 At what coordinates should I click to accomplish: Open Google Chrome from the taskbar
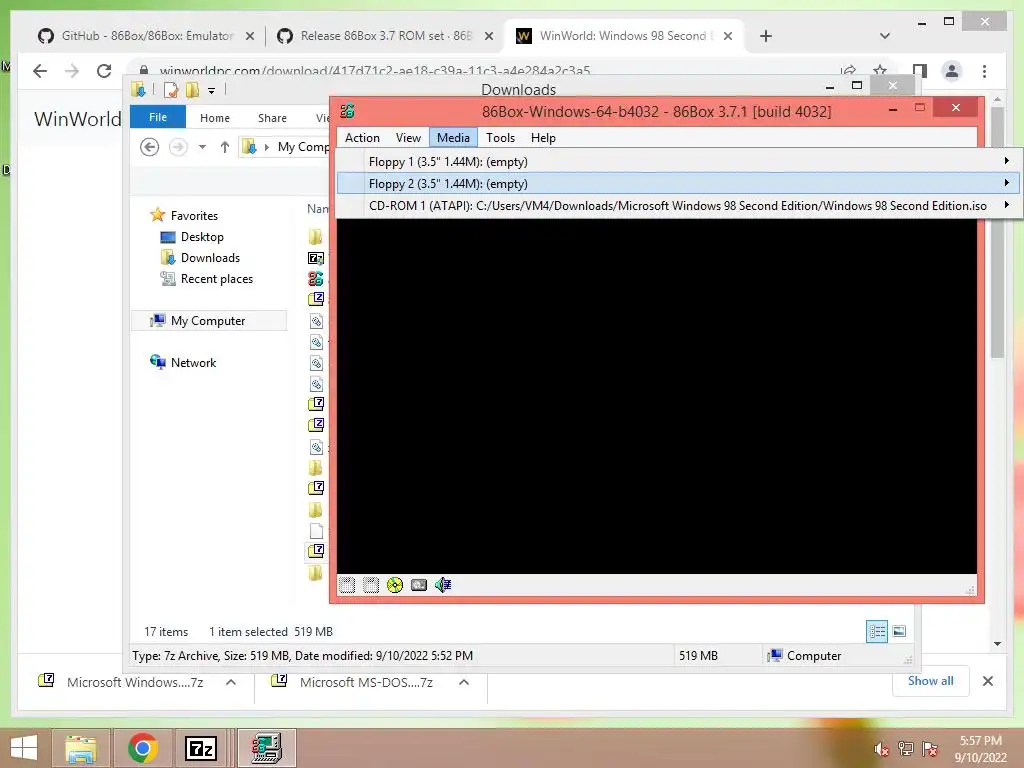[142, 748]
